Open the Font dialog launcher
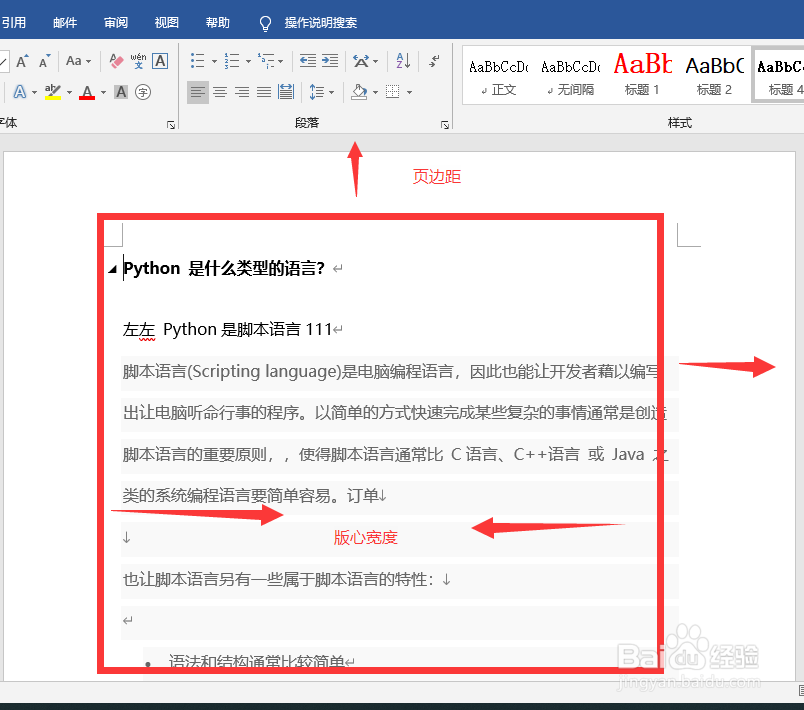The height and width of the screenshot is (710, 804). [171, 125]
